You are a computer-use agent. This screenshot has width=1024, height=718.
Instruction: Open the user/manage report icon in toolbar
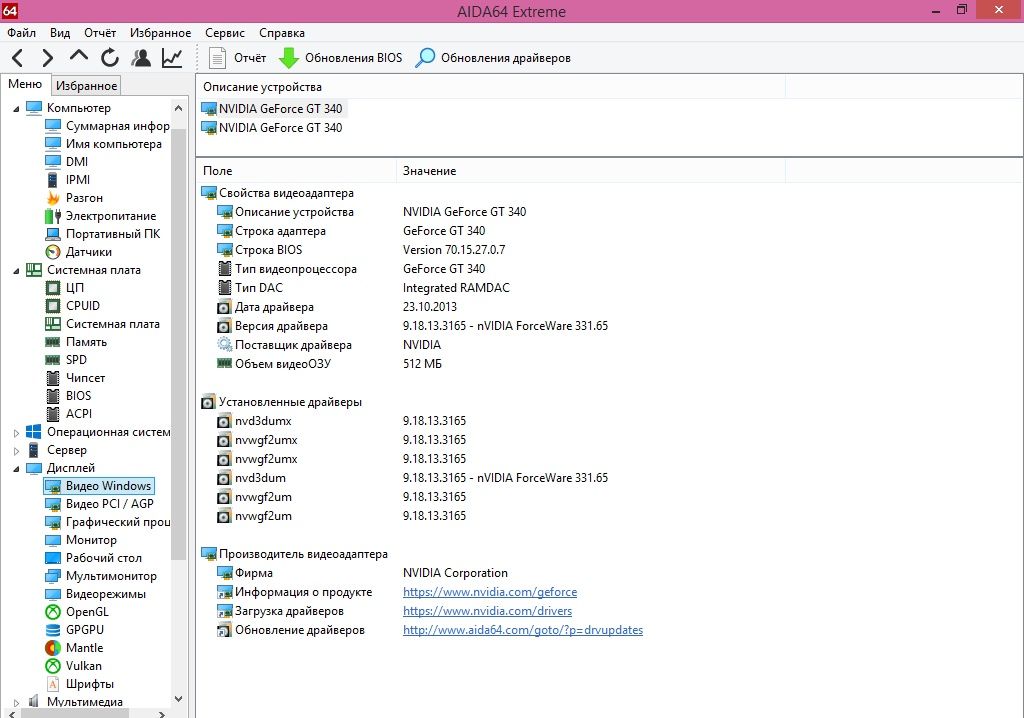140,58
